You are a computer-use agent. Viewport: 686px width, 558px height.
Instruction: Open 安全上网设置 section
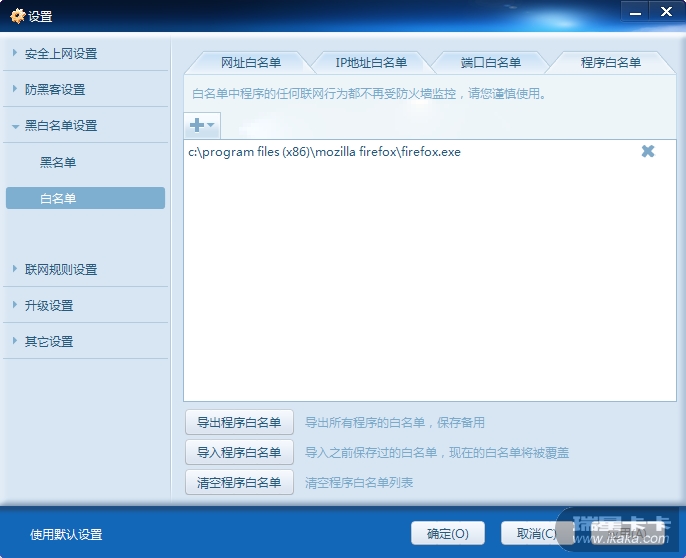61,54
